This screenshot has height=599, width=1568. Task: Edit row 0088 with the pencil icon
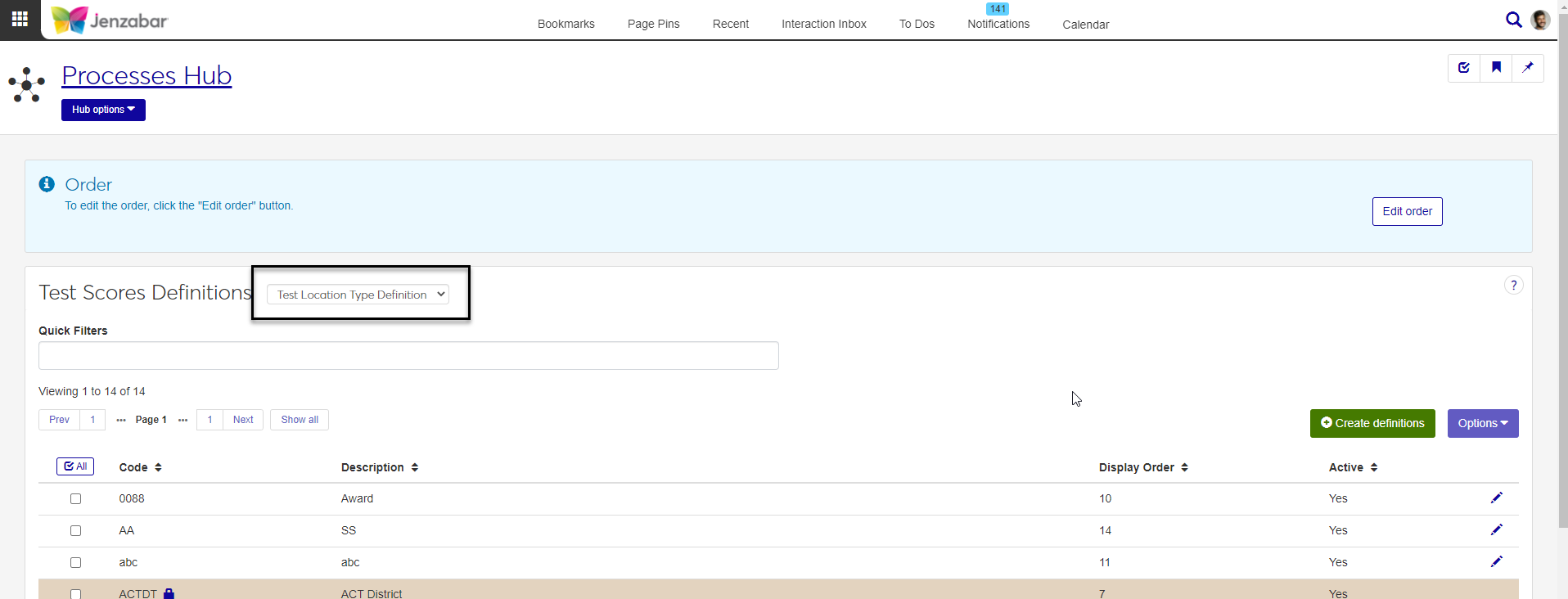[1496, 498]
